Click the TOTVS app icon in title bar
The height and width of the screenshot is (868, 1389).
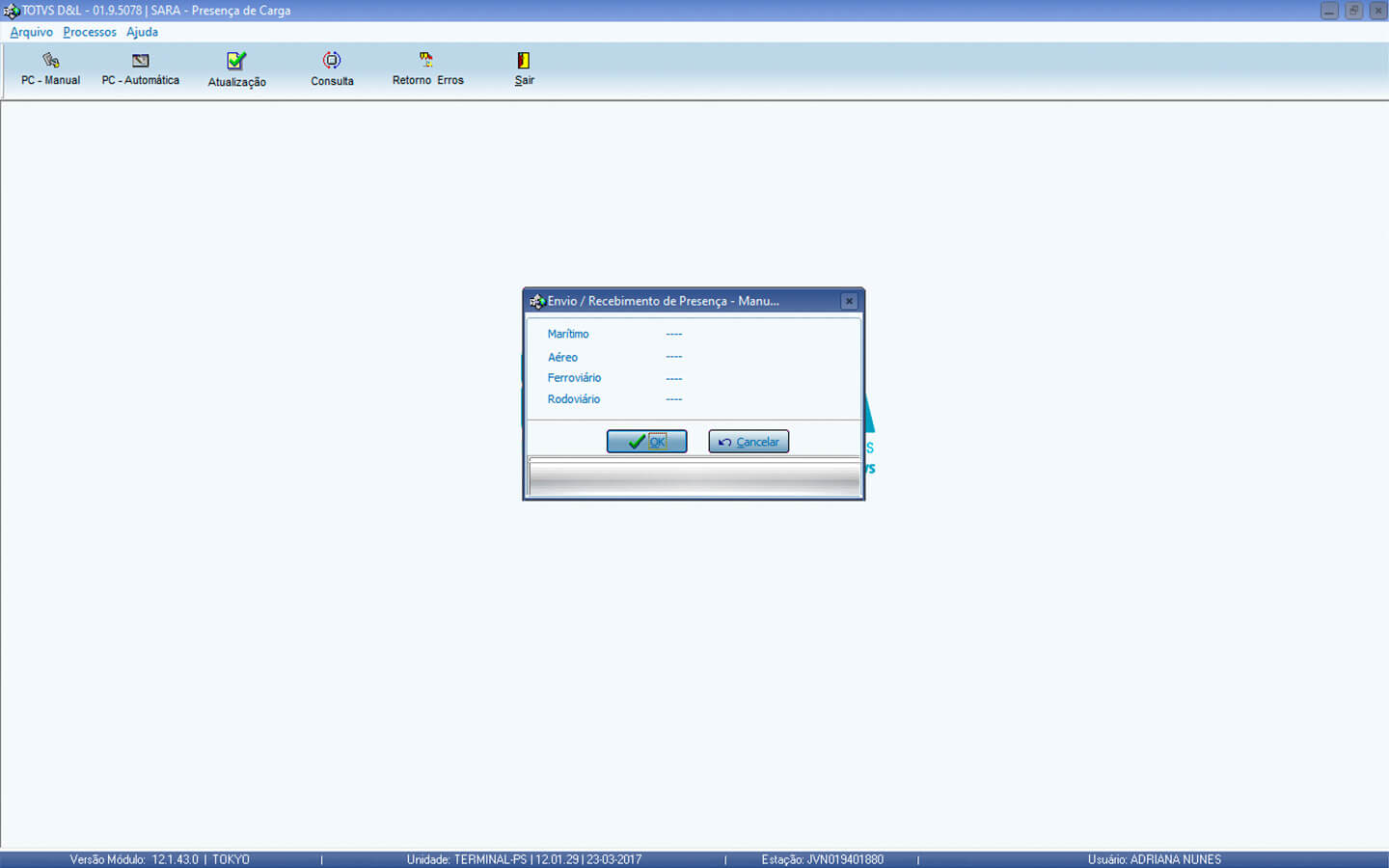tap(12, 11)
